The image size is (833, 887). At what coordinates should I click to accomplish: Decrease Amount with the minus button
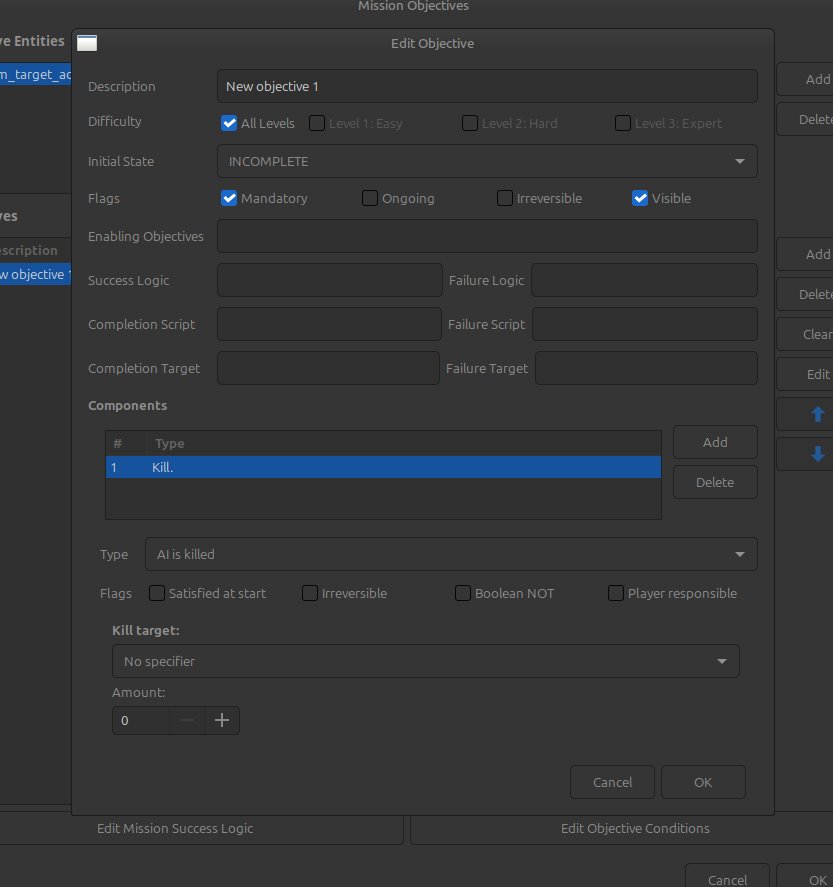tap(187, 720)
